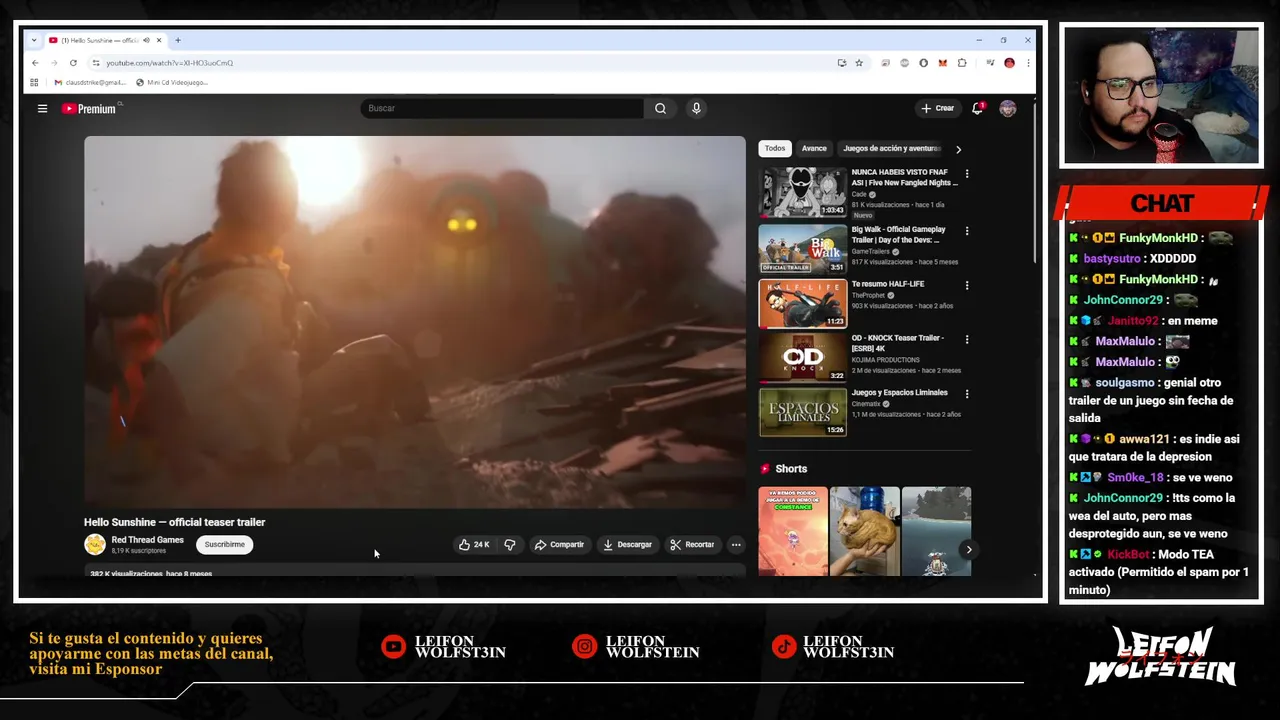Screen dimensions: 1280x720
Task: Click install/cast icon in address bar
Action: pyautogui.click(x=842, y=63)
